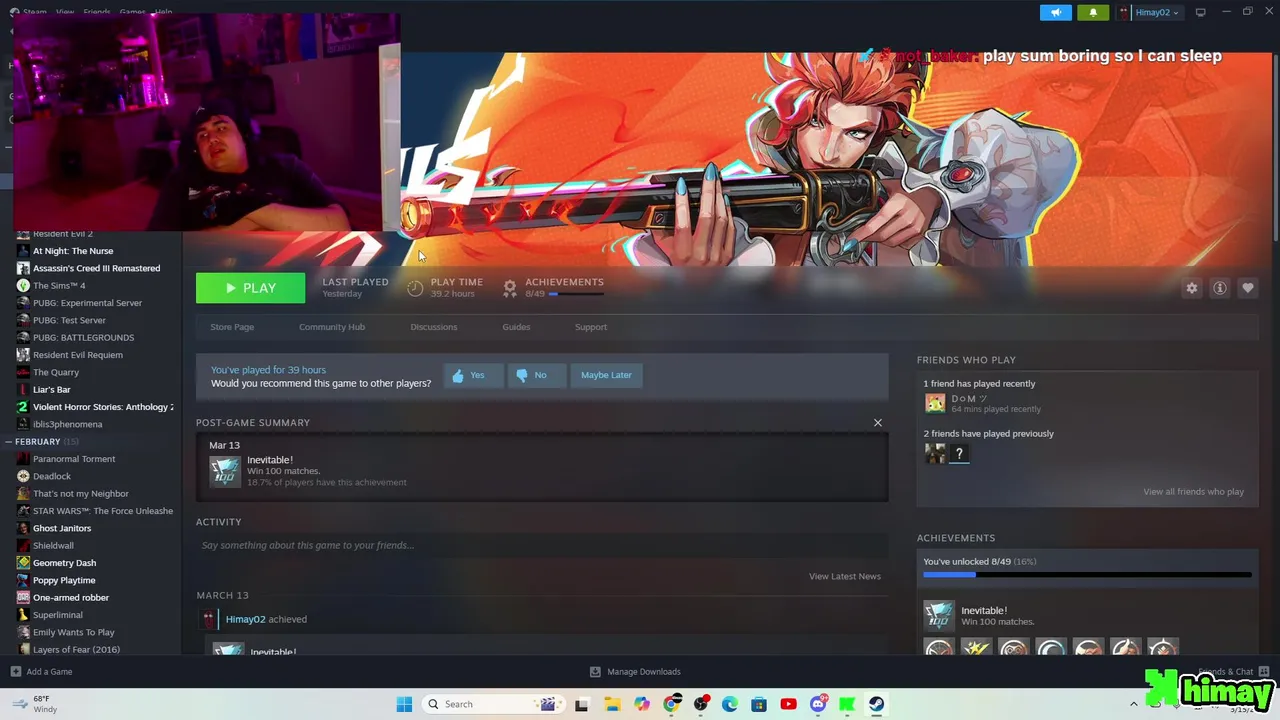The image size is (1280, 720).
Task: Open friend DoM avatar in Friends Who Play
Action: [x=935, y=403]
